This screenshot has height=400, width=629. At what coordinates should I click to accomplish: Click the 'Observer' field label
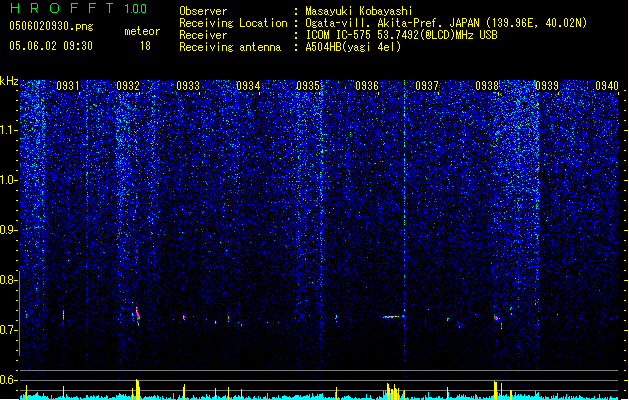point(203,11)
